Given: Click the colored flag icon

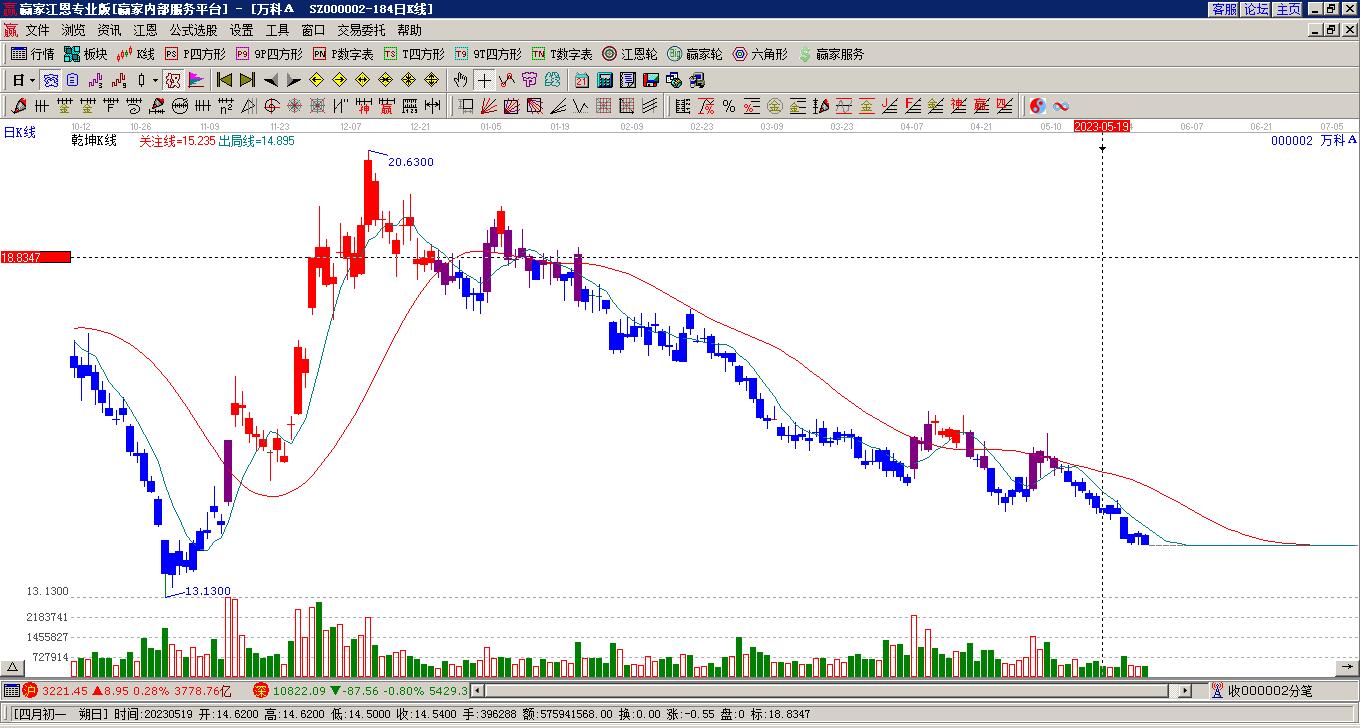Looking at the screenshot, I should pyautogui.click(x=195, y=80).
